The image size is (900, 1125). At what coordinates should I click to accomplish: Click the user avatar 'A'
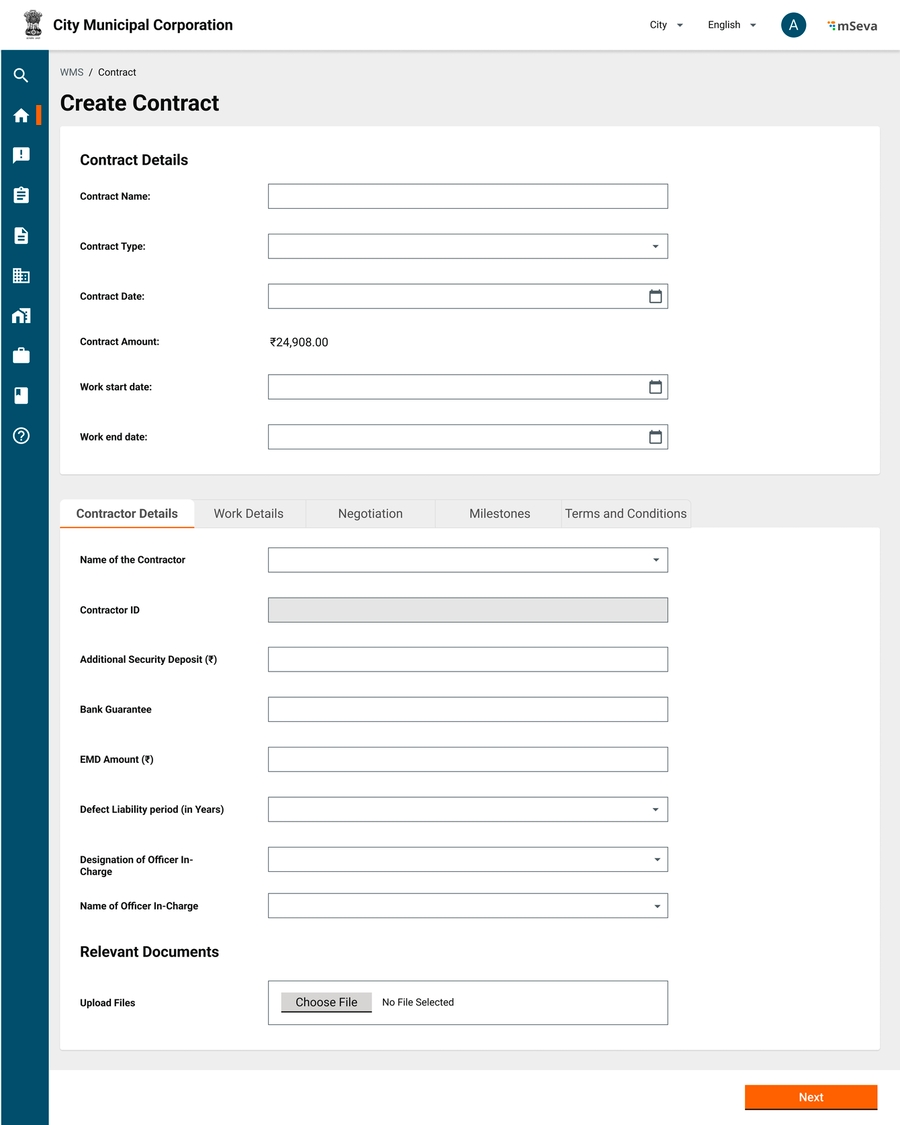pos(793,26)
